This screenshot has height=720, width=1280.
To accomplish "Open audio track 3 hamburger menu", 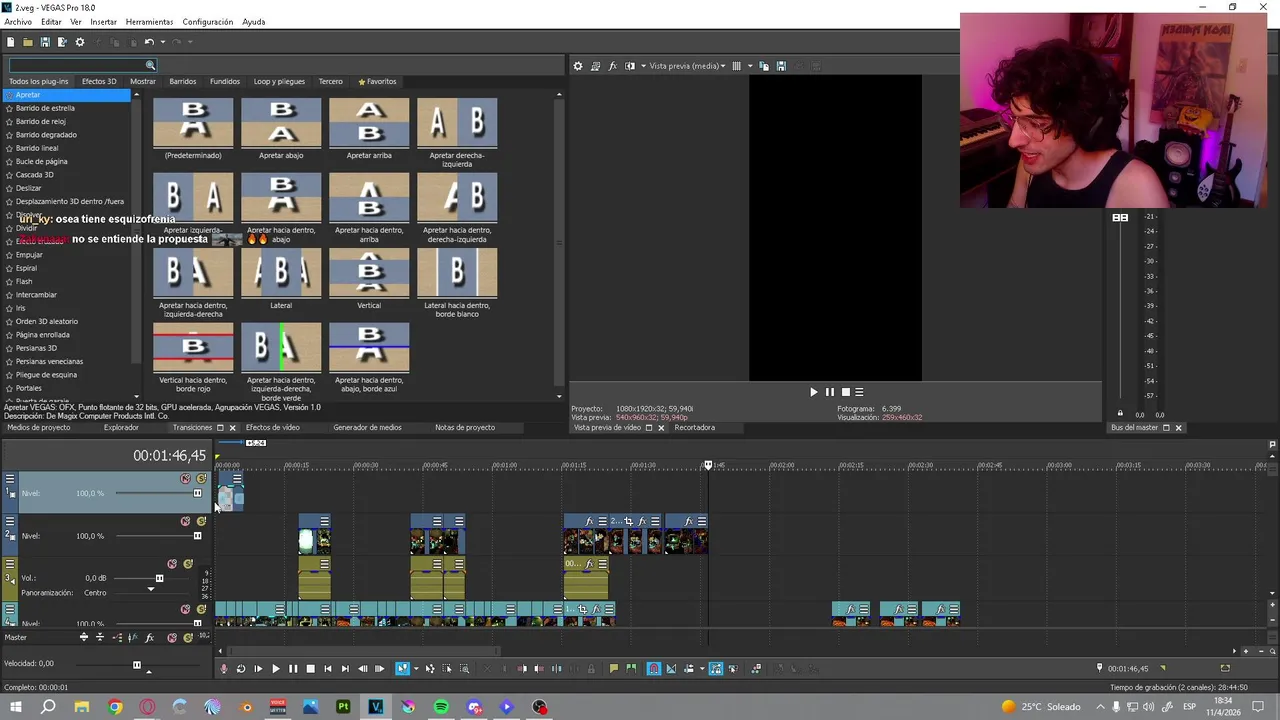I will pyautogui.click(x=10, y=564).
